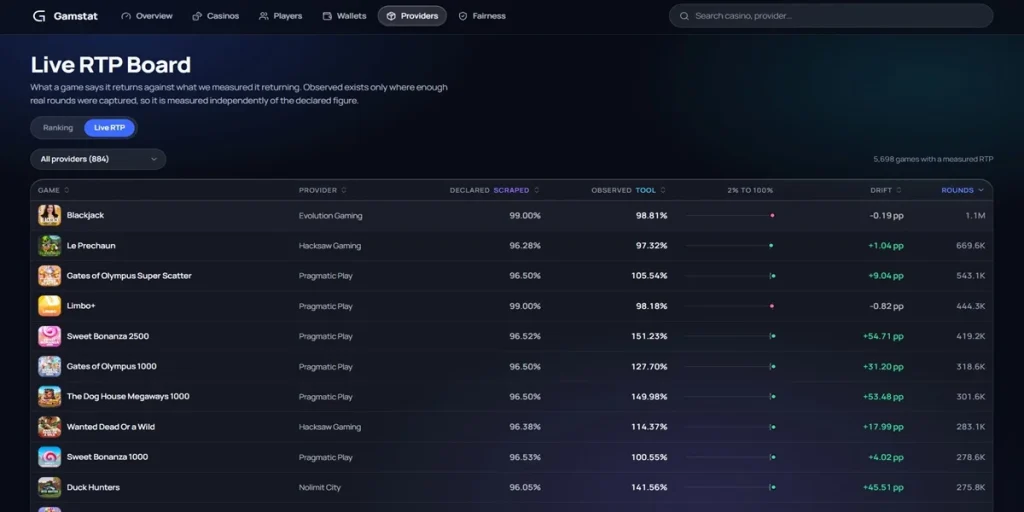The image size is (1024, 512).
Task: Switch to the Ranking toggle option
Action: point(58,128)
